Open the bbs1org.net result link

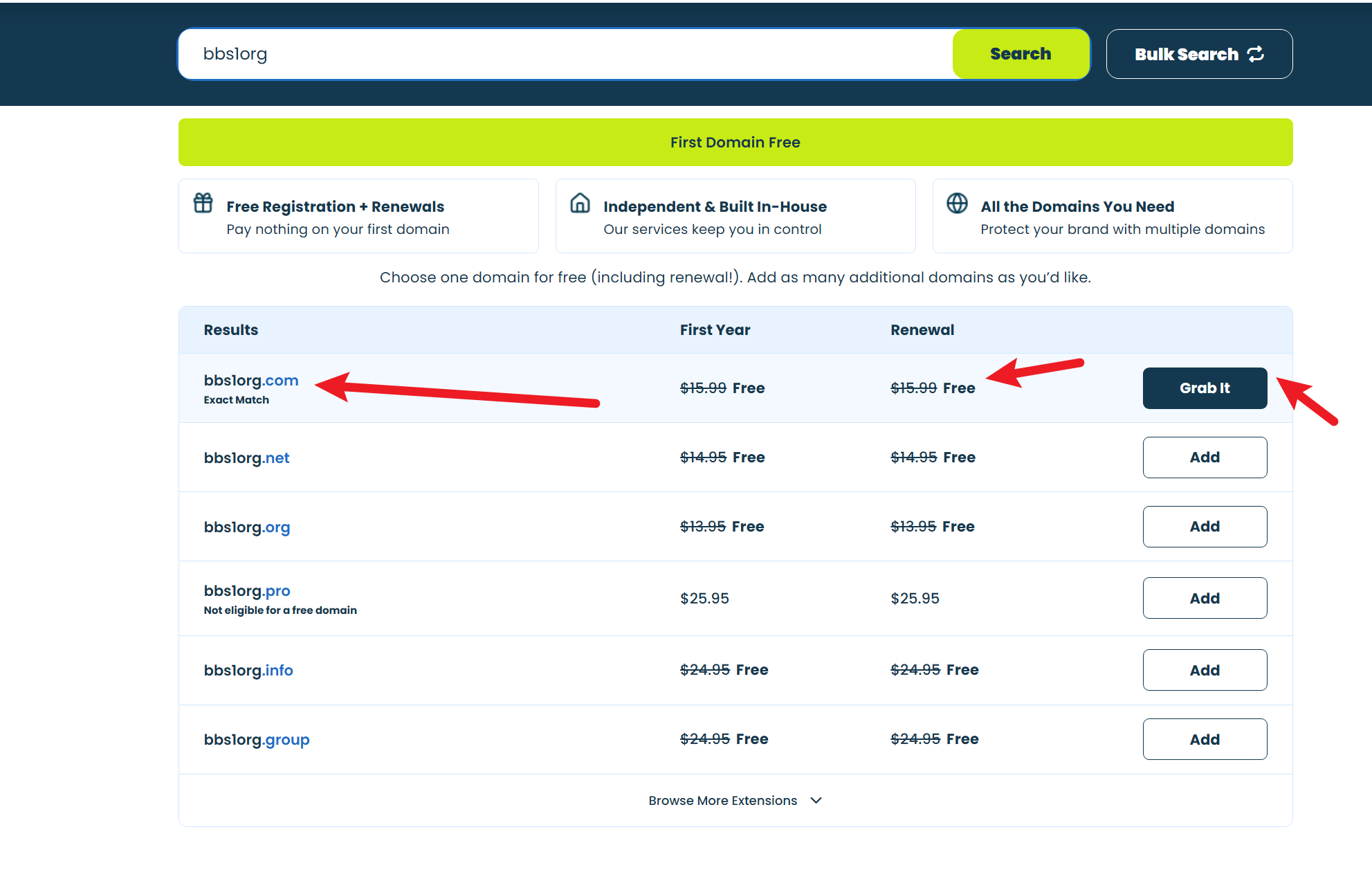246,458
